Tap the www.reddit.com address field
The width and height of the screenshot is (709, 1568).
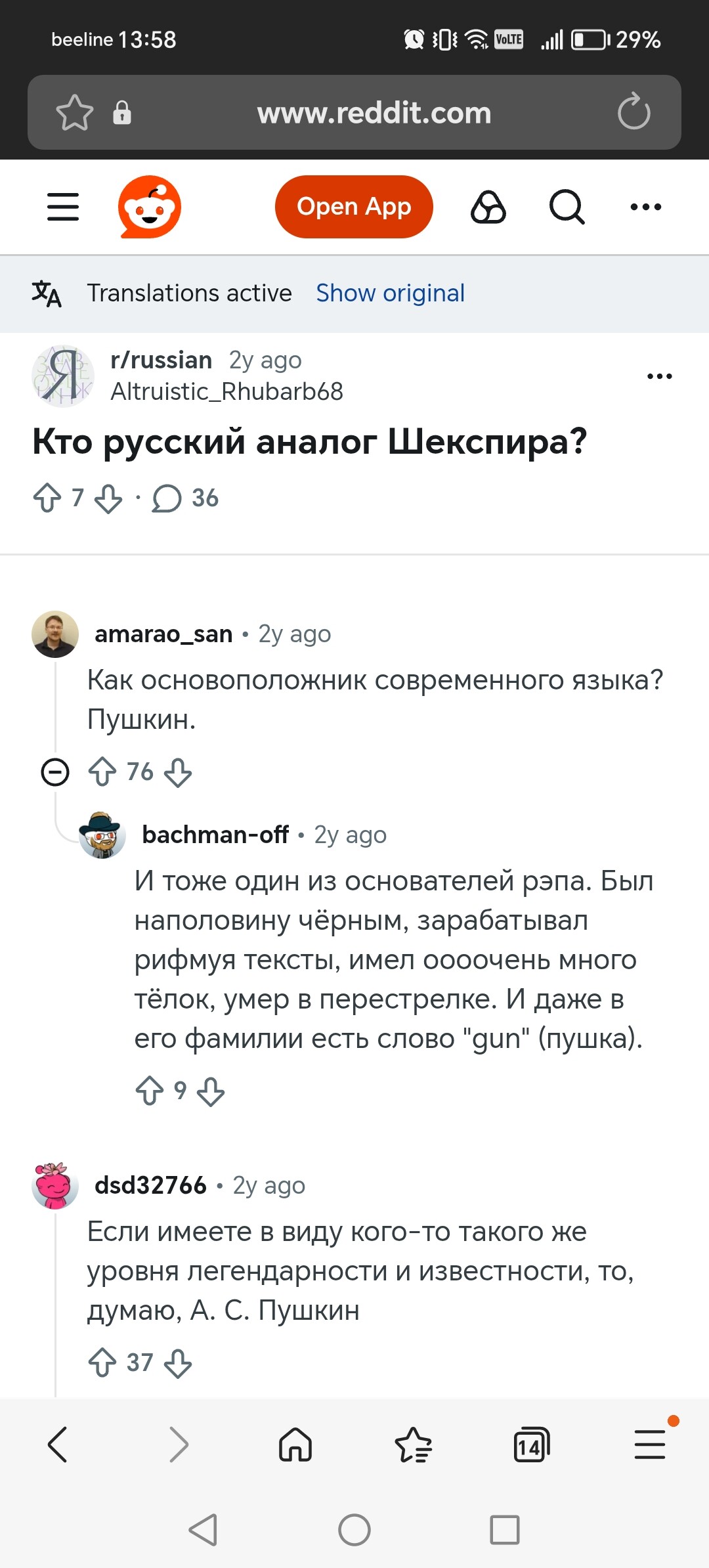(x=374, y=113)
